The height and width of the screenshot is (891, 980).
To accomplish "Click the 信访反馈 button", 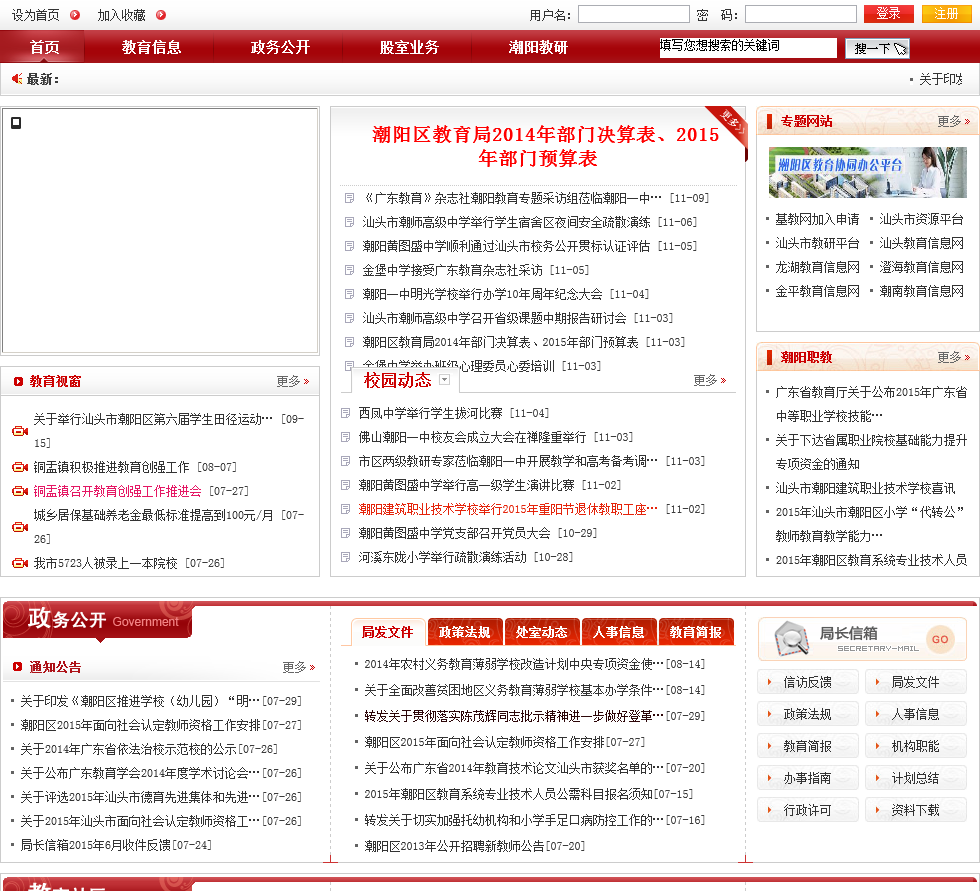I will pos(808,682).
